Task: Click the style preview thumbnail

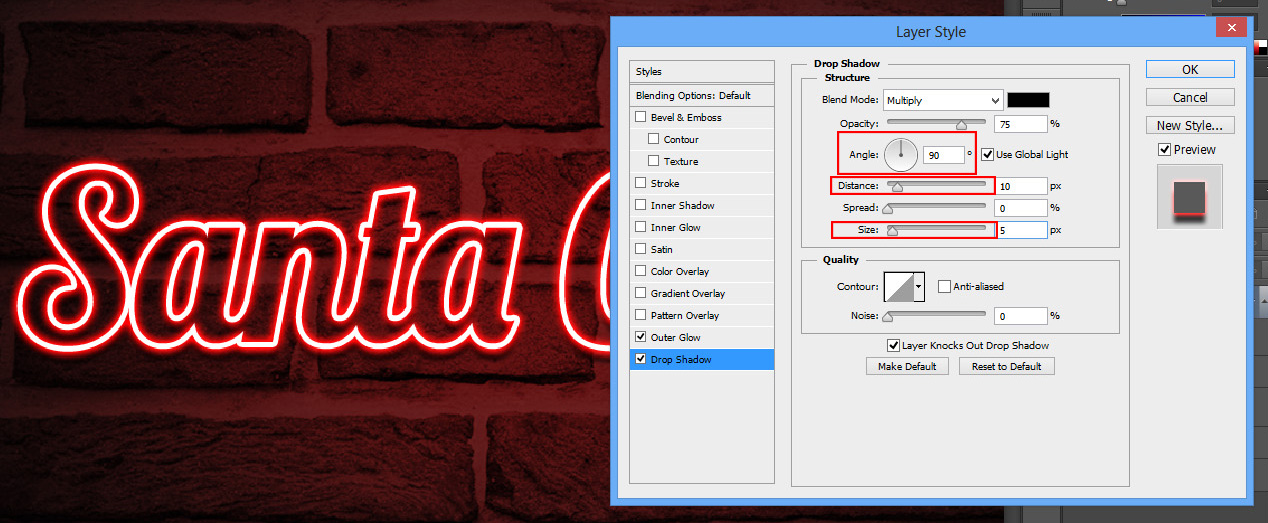Action: [1189, 197]
